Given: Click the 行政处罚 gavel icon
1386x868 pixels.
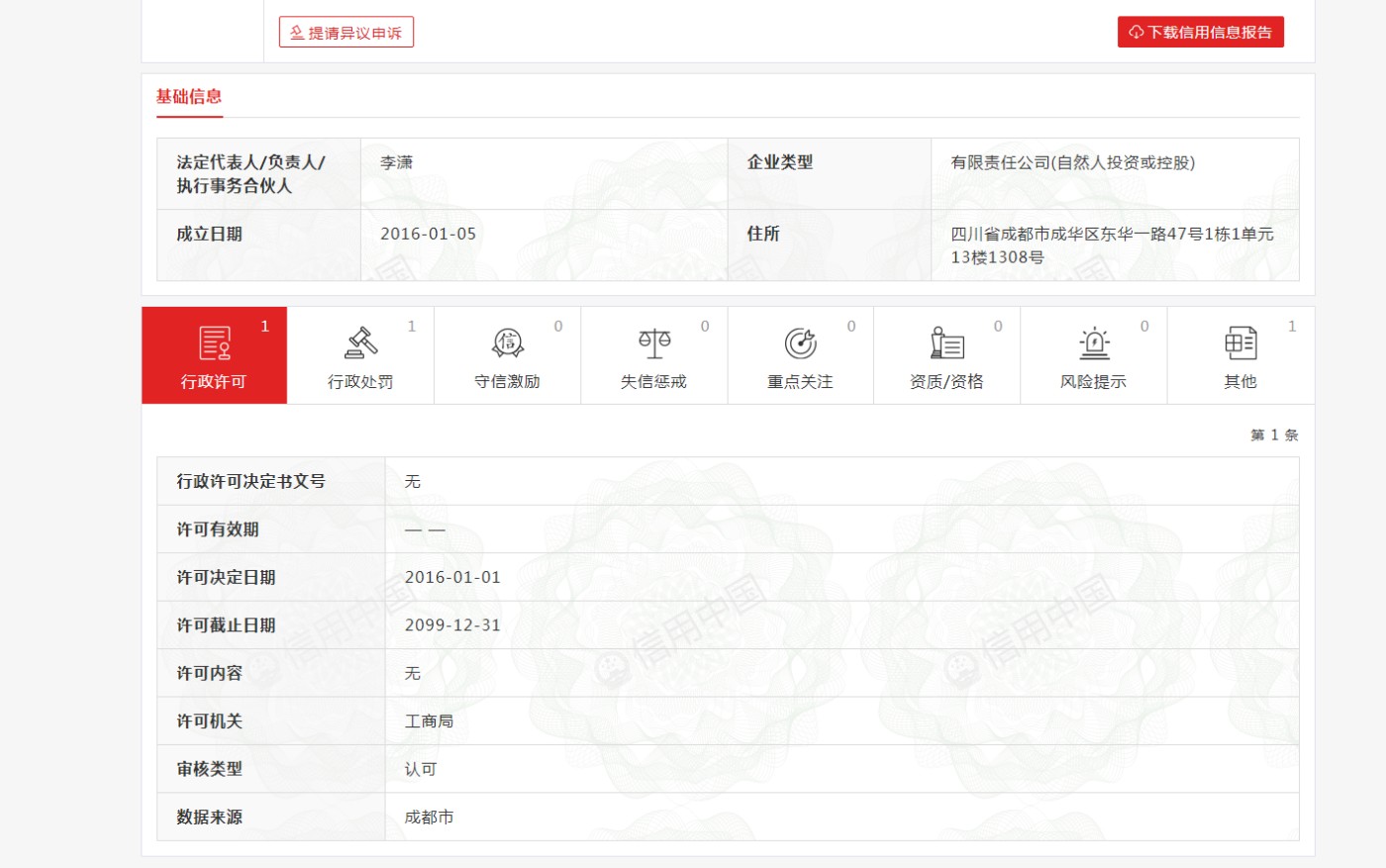Looking at the screenshot, I should (361, 343).
